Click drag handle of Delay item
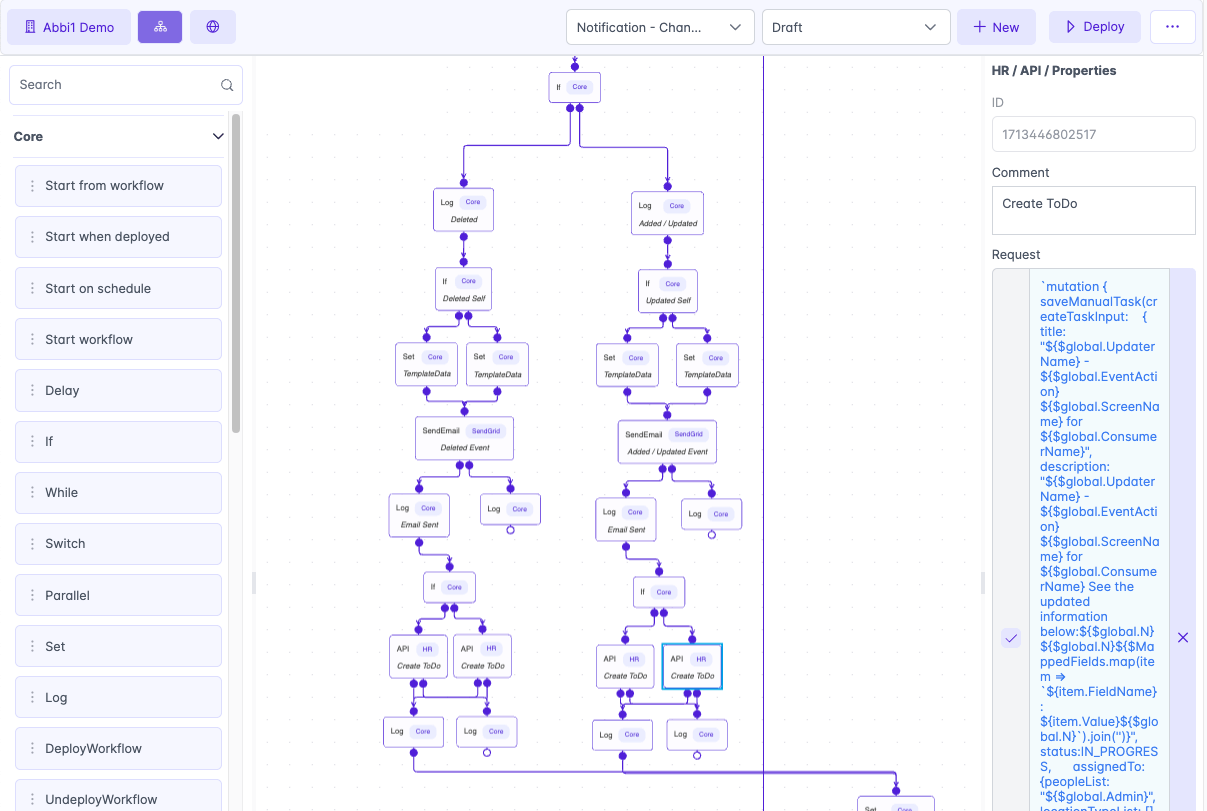 tap(32, 391)
